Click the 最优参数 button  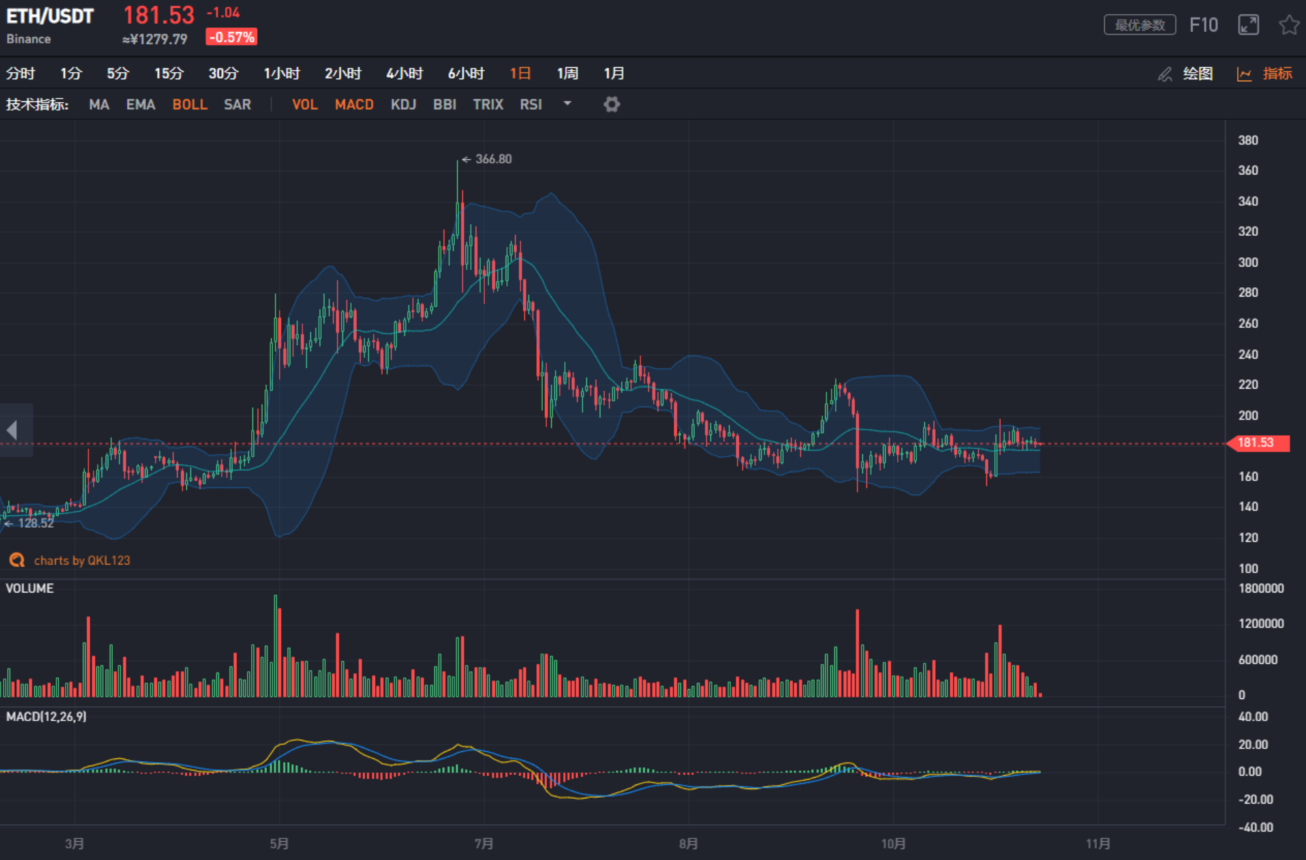pyautogui.click(x=1140, y=25)
